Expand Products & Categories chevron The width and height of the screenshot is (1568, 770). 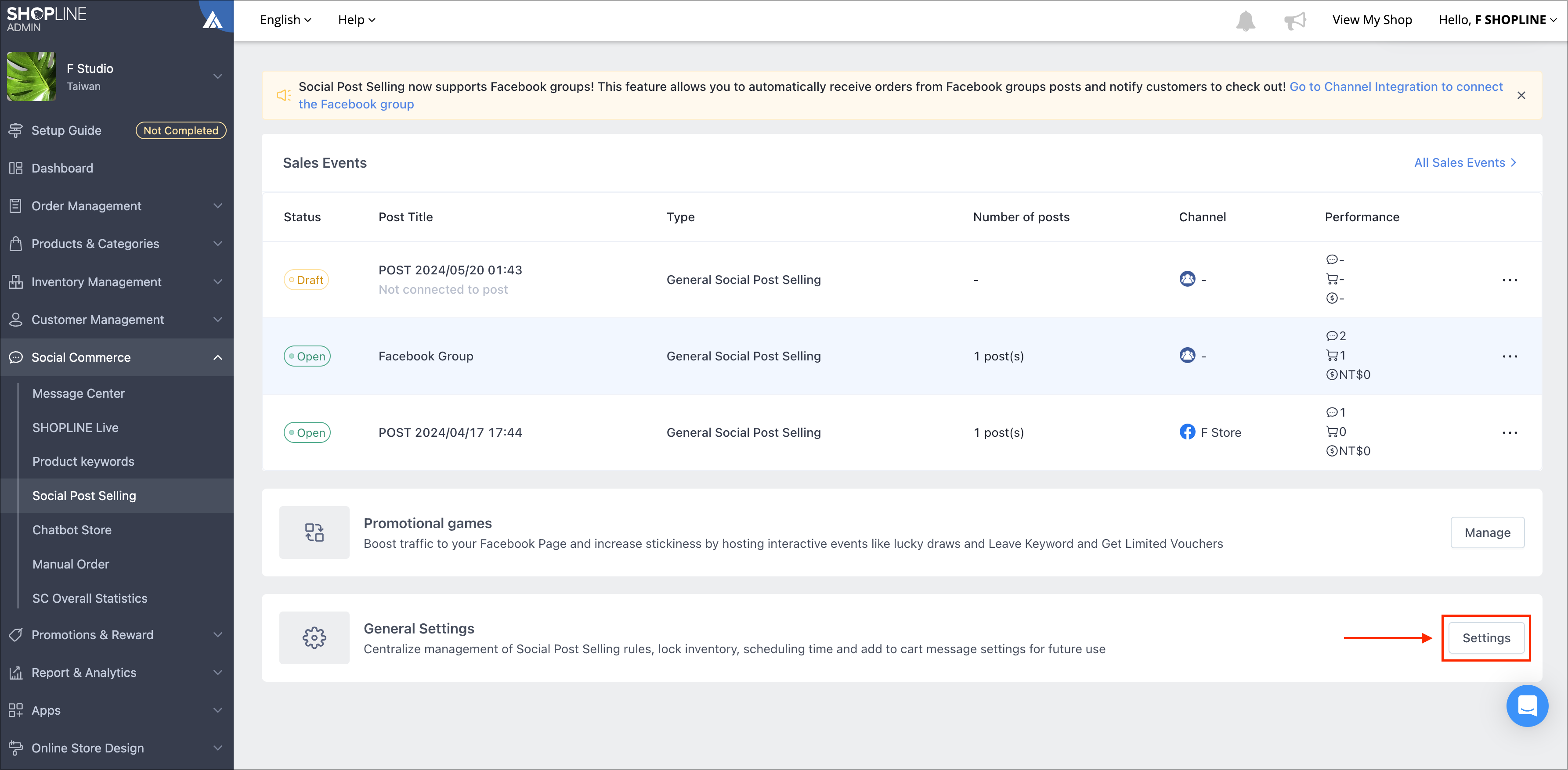pos(217,243)
